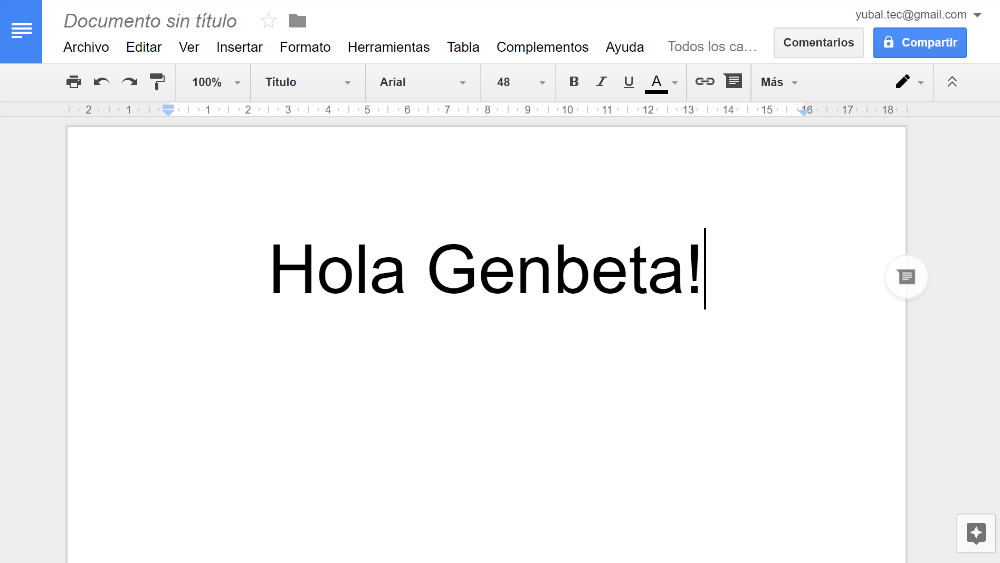Screen dimensions: 1000x563
Task: Open the Explore button at bottom right
Action: pyautogui.click(x=976, y=533)
